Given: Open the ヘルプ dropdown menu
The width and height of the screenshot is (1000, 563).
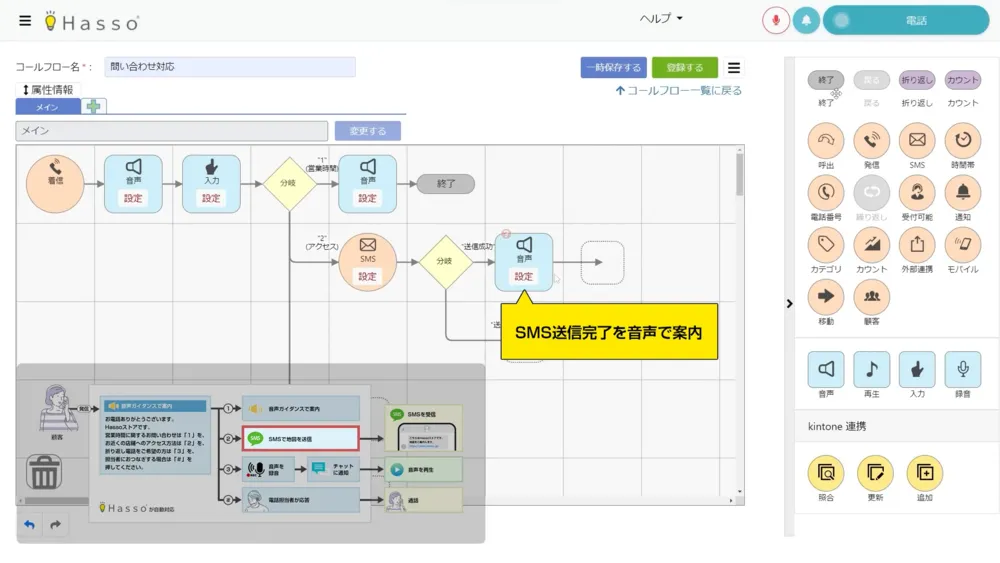Looking at the screenshot, I should click(661, 18).
